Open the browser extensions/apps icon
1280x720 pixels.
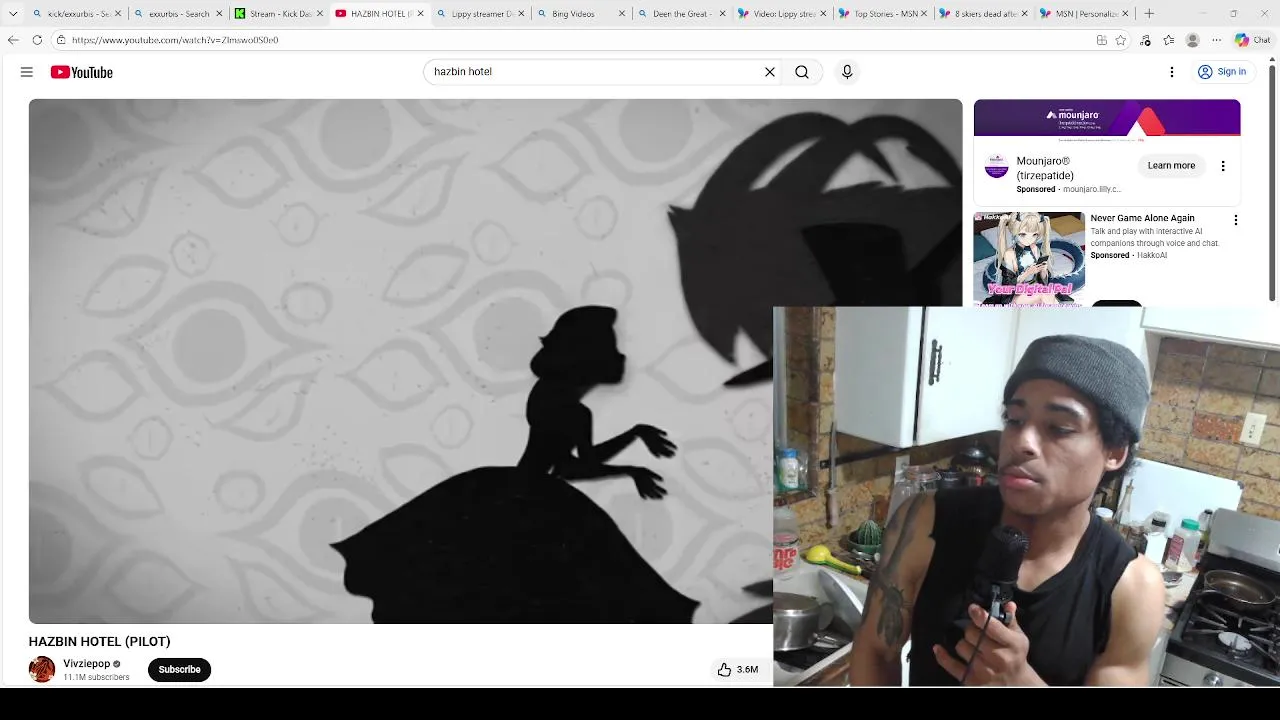[1101, 40]
